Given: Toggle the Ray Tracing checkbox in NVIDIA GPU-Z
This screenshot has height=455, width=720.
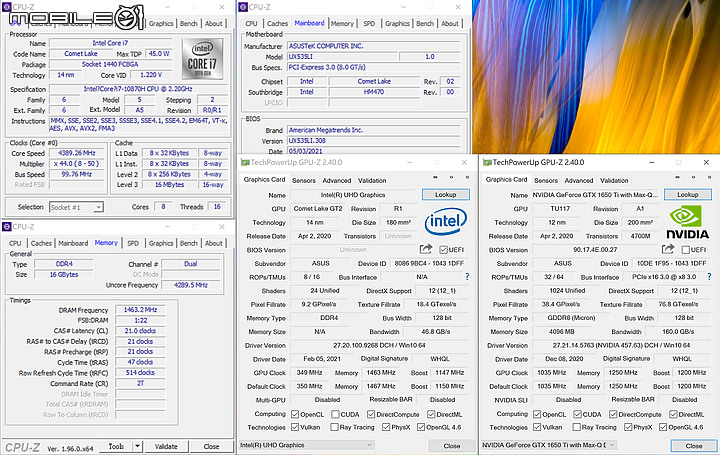Looking at the screenshot, I should point(576,427).
